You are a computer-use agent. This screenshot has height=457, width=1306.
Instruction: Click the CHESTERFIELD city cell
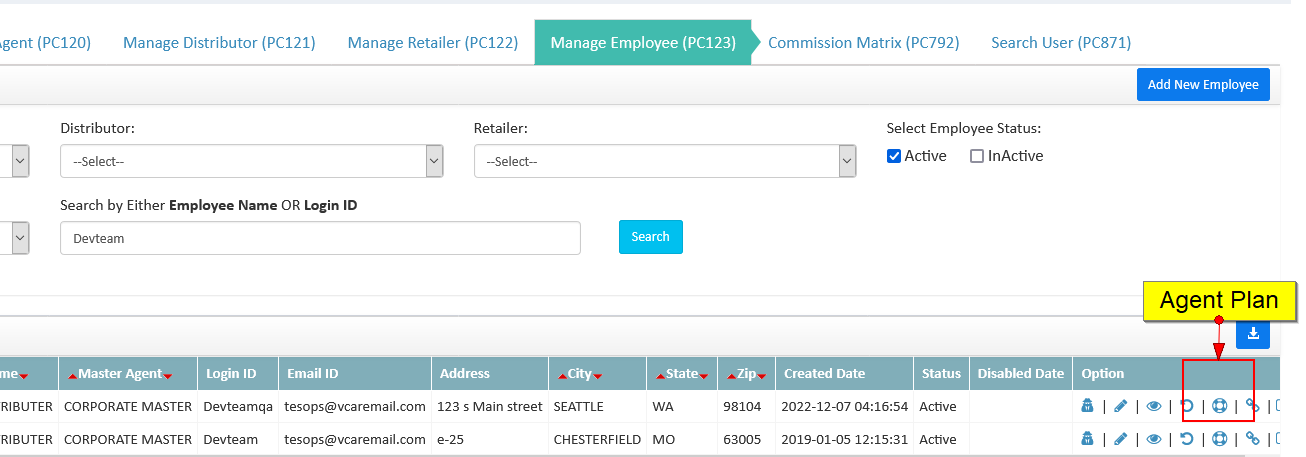597,439
